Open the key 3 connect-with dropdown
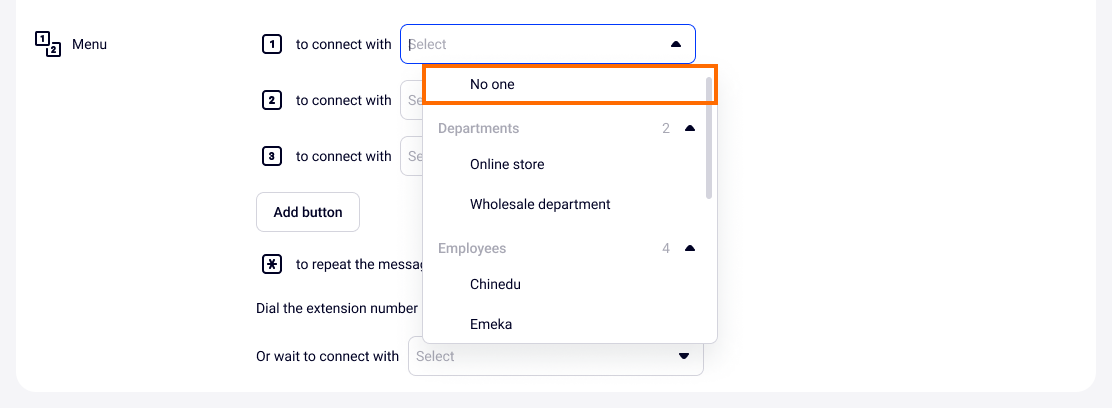Viewport: 1112px width, 408px height. [411, 156]
